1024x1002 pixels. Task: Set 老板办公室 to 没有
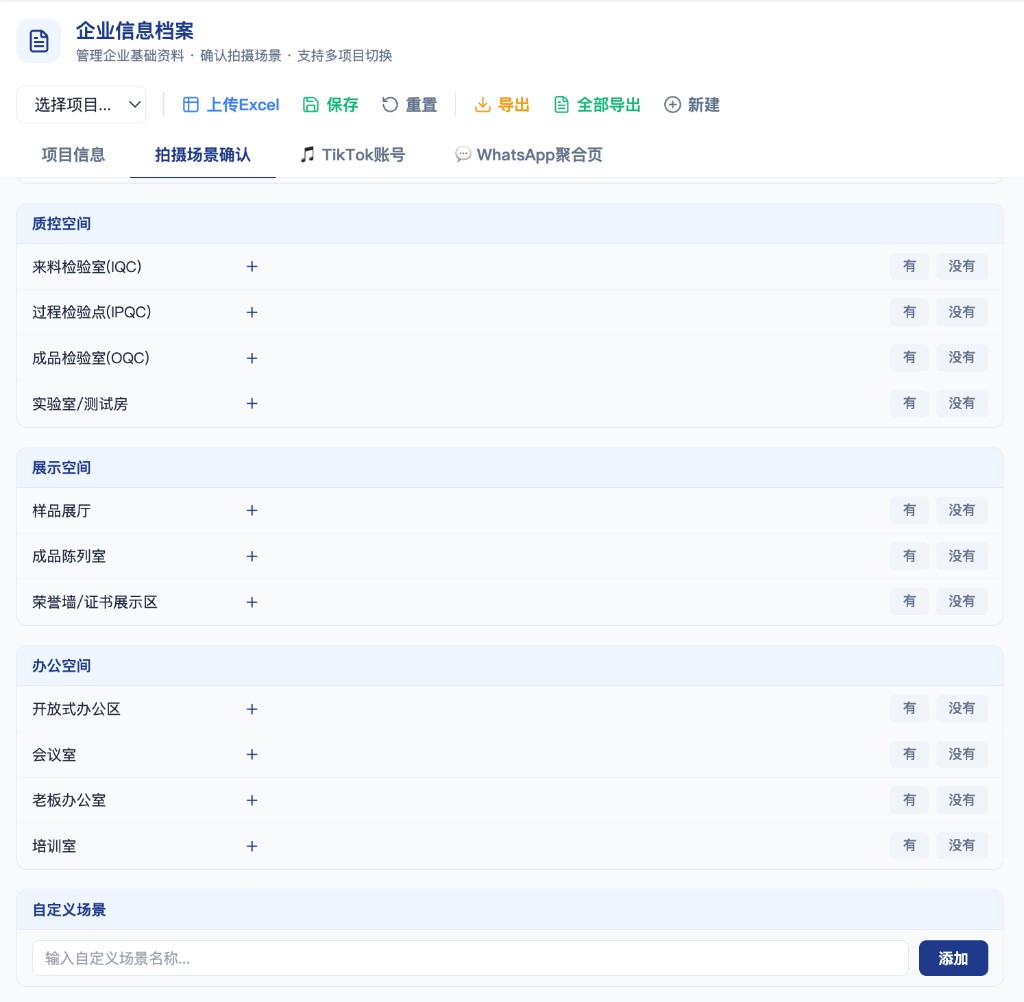(x=961, y=800)
